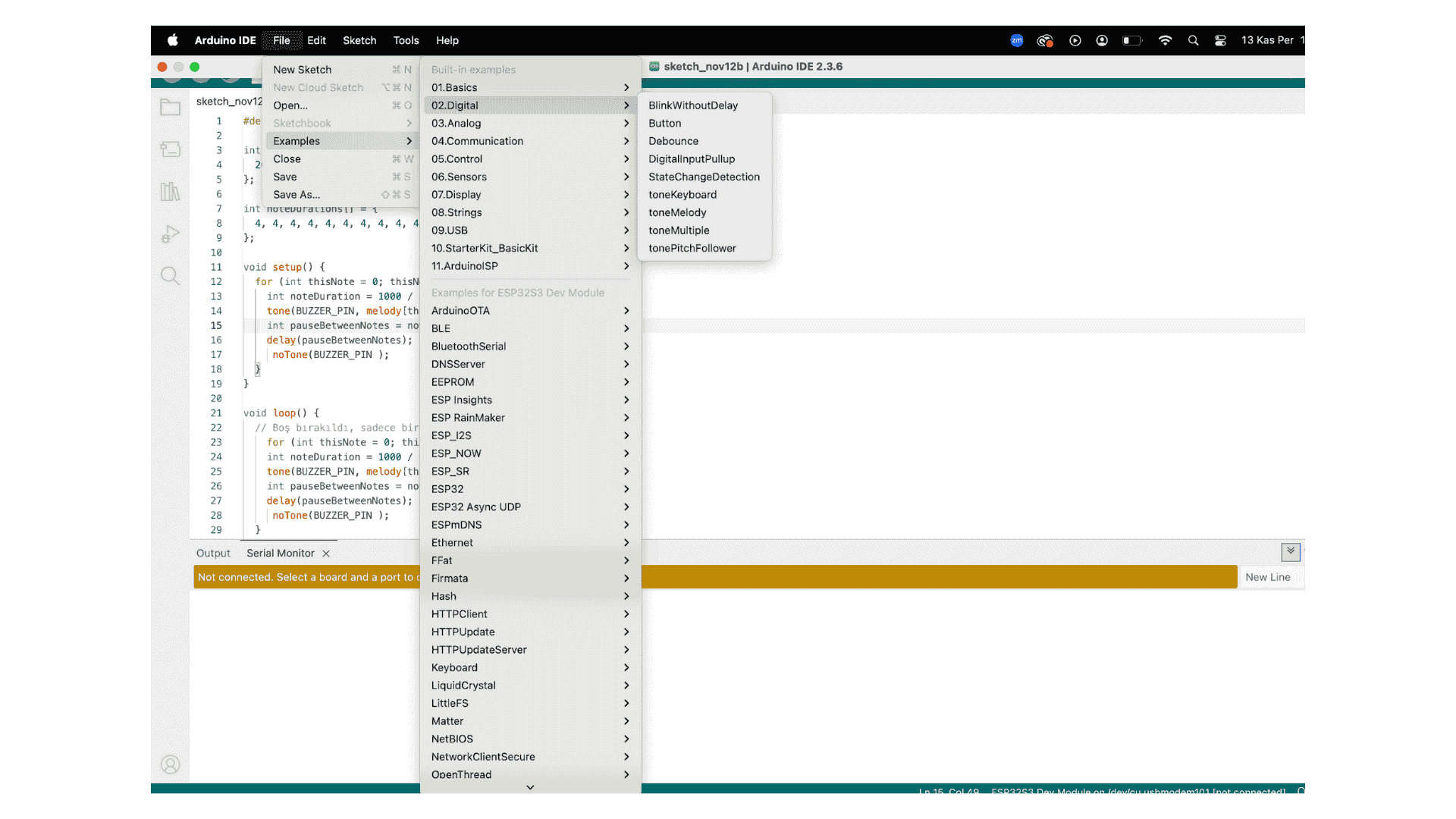
Task: Switch to the Output tab
Action: point(213,554)
